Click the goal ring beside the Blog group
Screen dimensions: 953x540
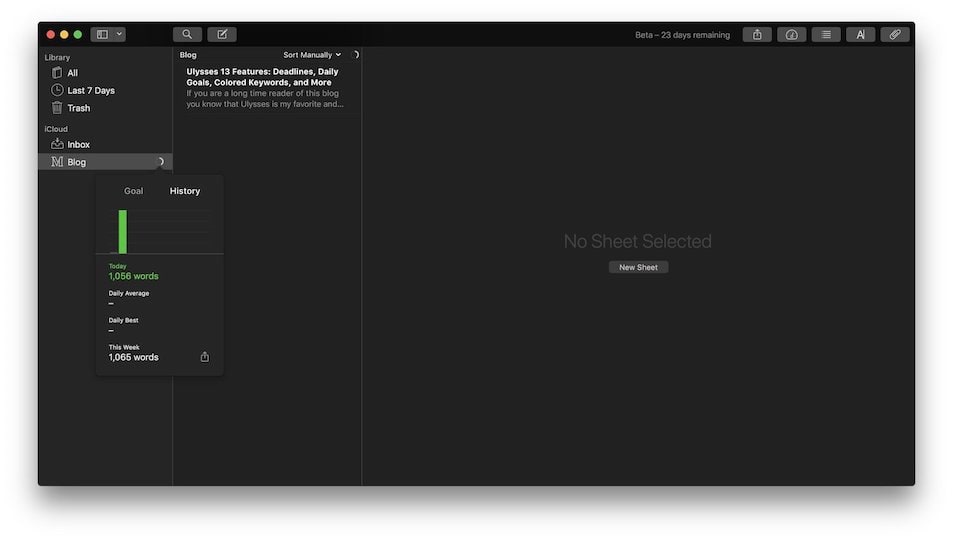point(160,162)
